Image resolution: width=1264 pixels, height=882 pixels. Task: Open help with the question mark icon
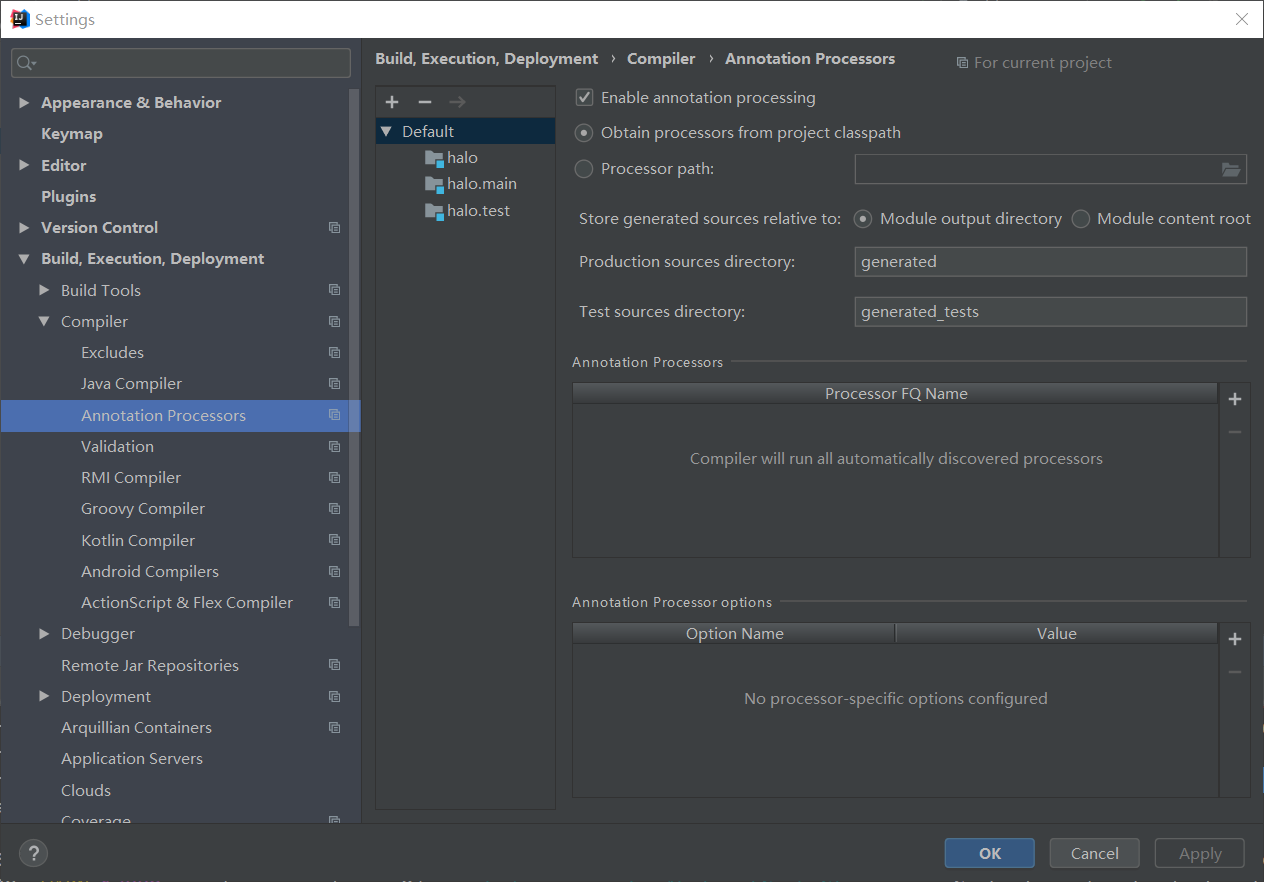(x=33, y=853)
